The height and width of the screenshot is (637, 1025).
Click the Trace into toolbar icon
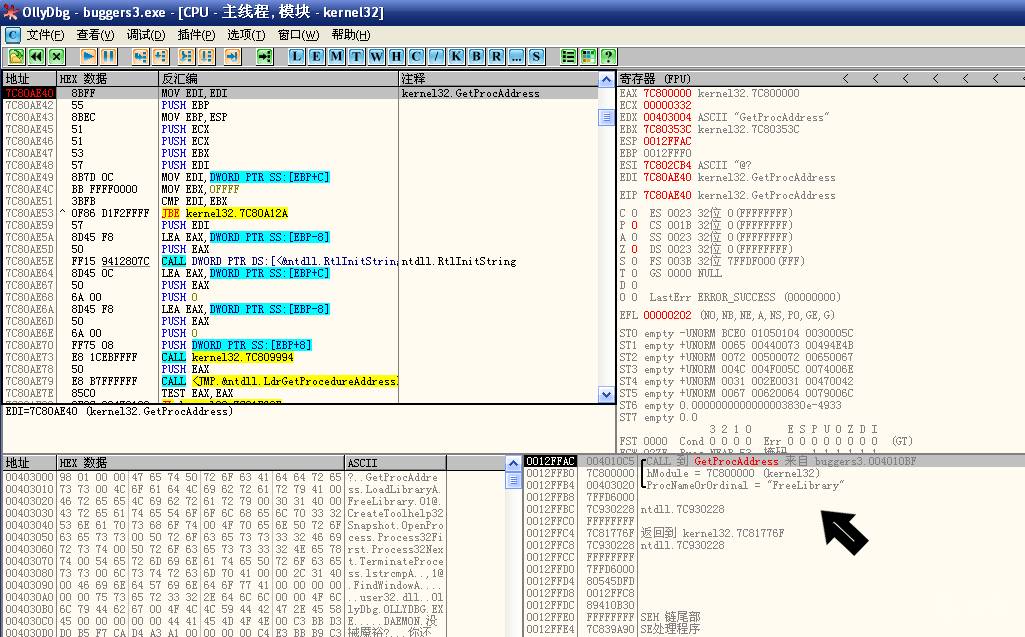pos(186,56)
